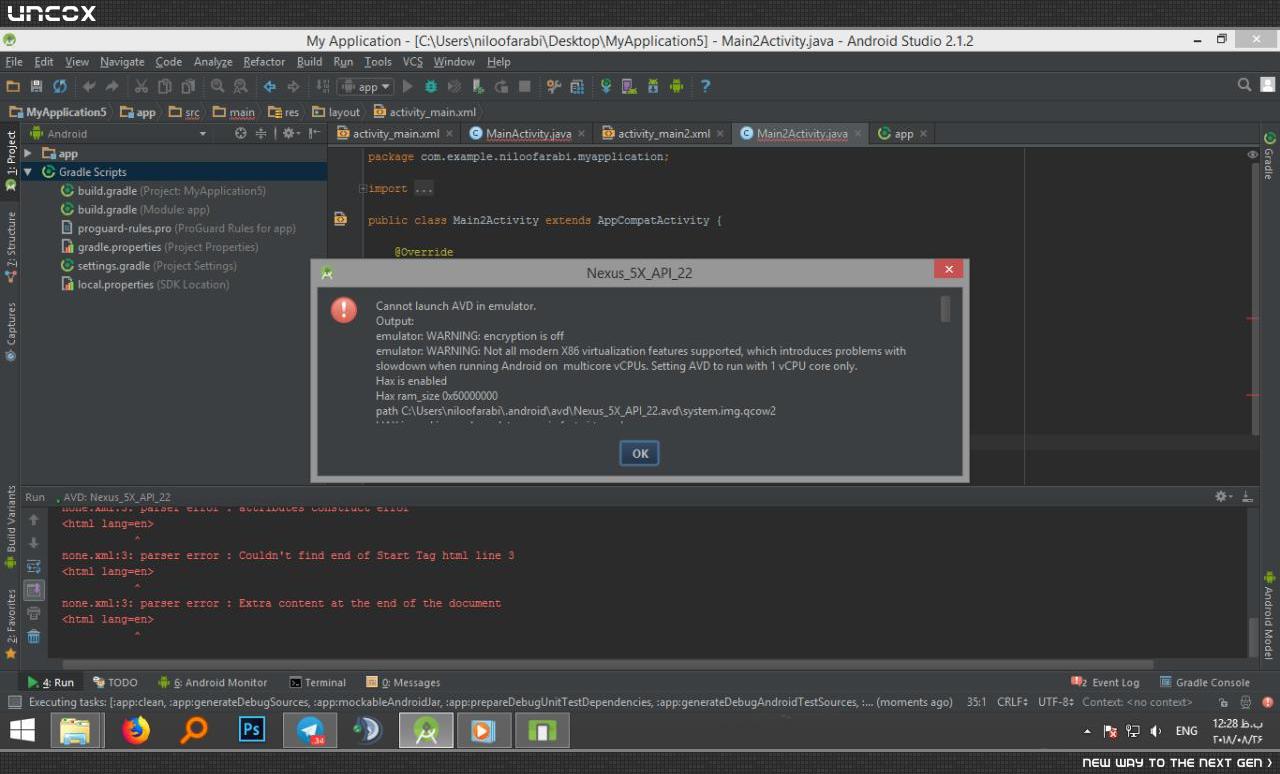Start debugging with the bug icon

point(431,87)
